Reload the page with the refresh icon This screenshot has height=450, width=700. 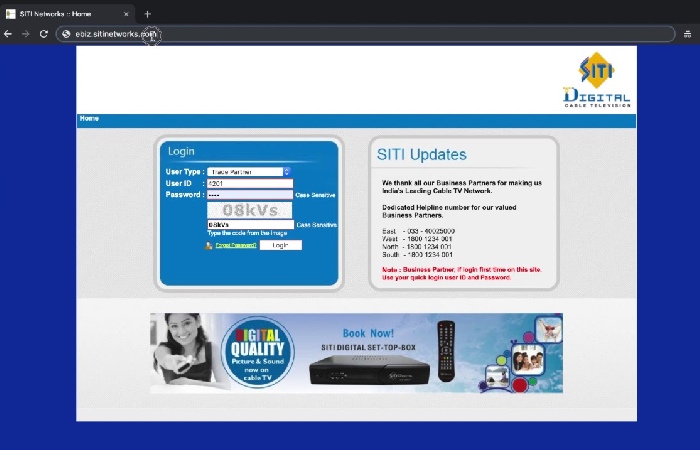[x=43, y=34]
